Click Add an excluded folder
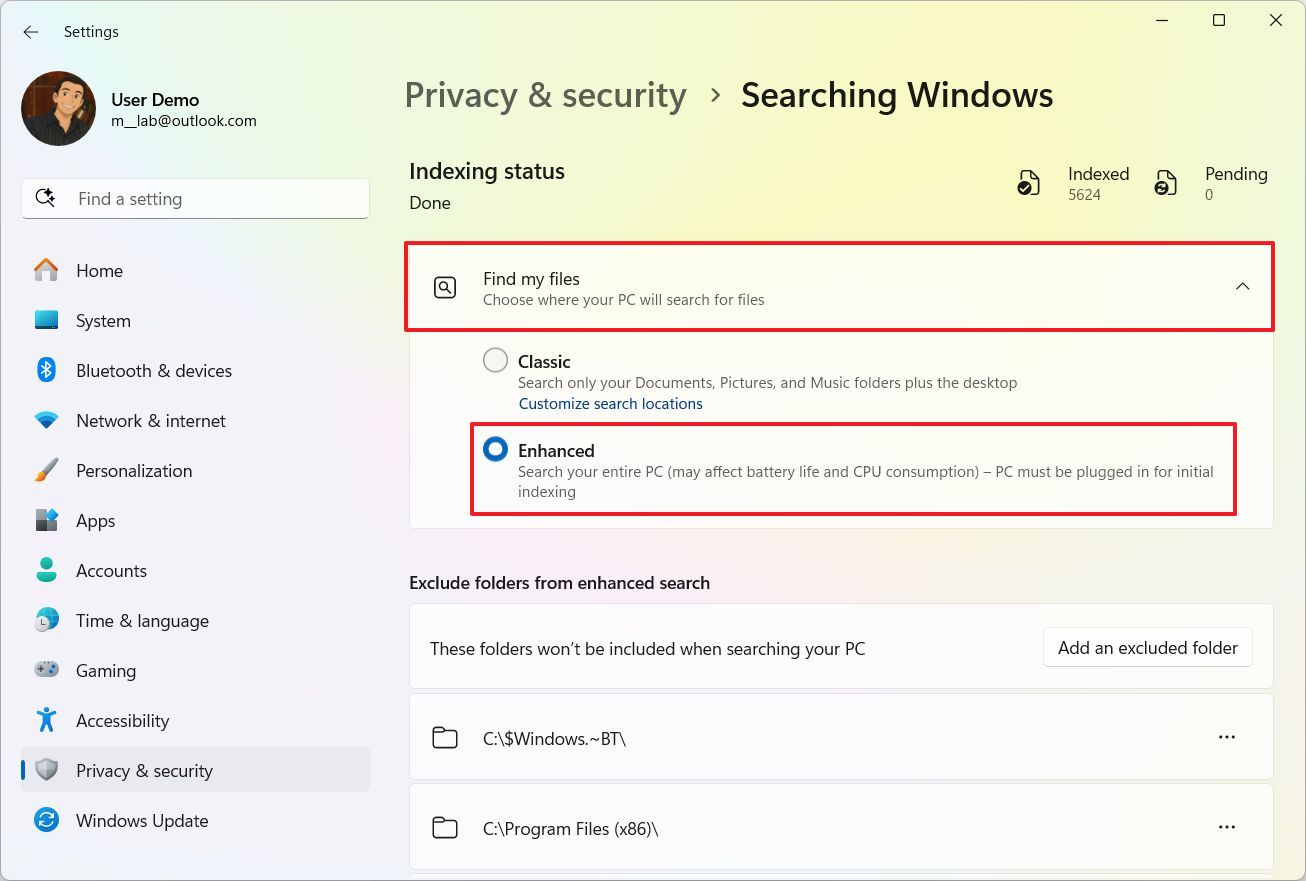Screen dimensions: 1306x881 [1147, 647]
